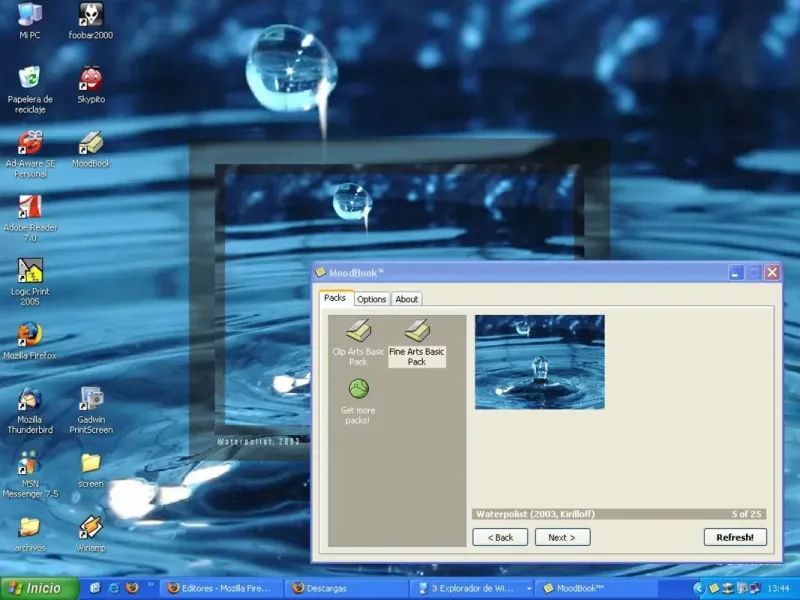Open the archivos folder on desktop
Screen dimensions: 800x600
30,534
